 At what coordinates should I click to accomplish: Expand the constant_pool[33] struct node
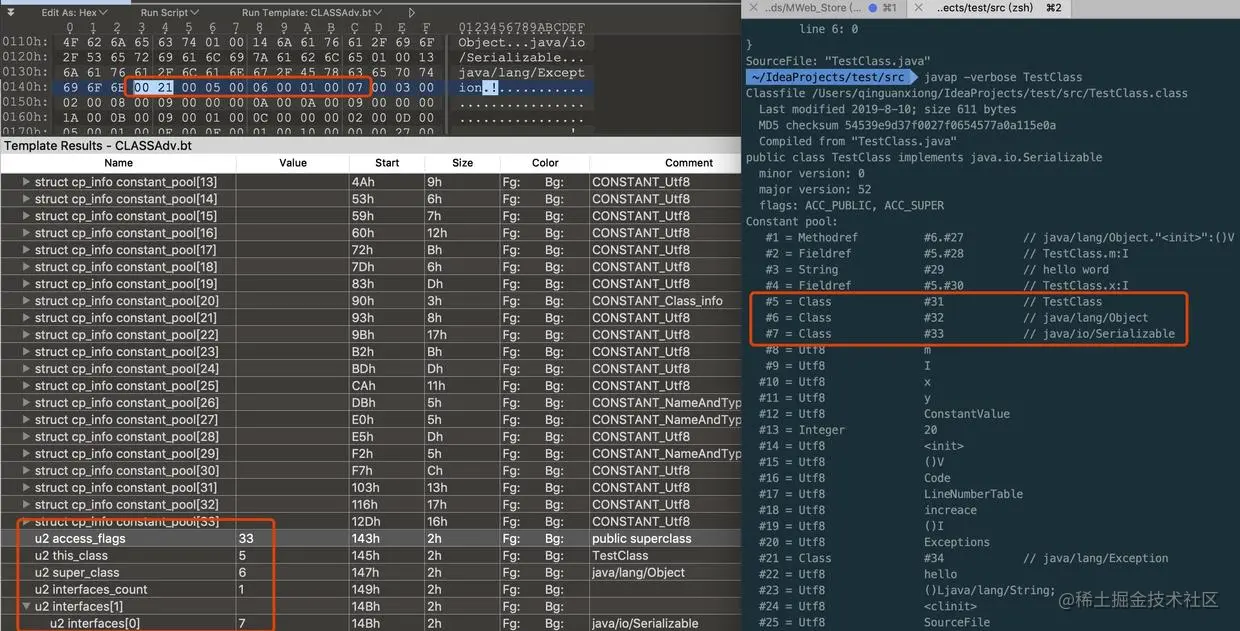click(x=27, y=522)
